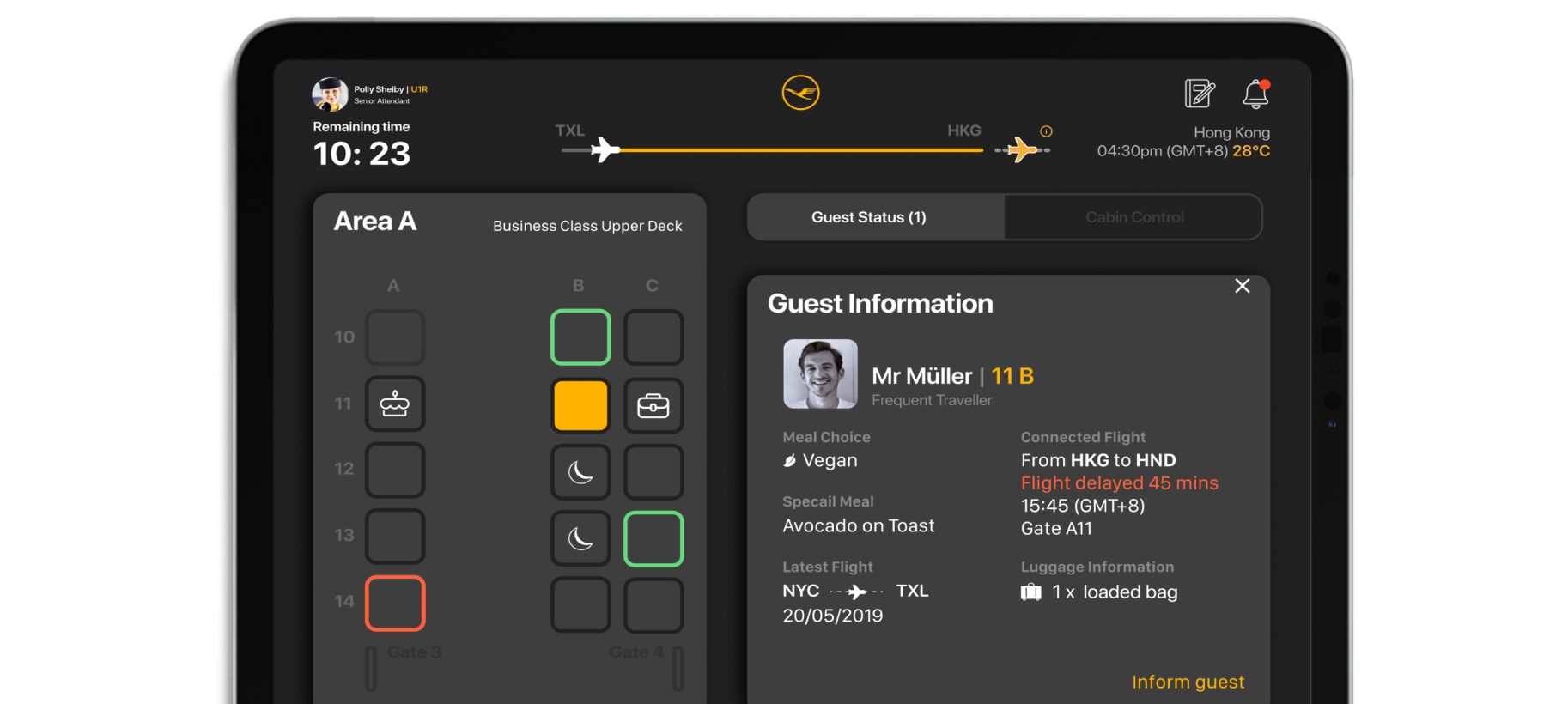The height and width of the screenshot is (704, 1568).
Task: Switch to Guest Status (1) tab
Action: click(x=869, y=217)
